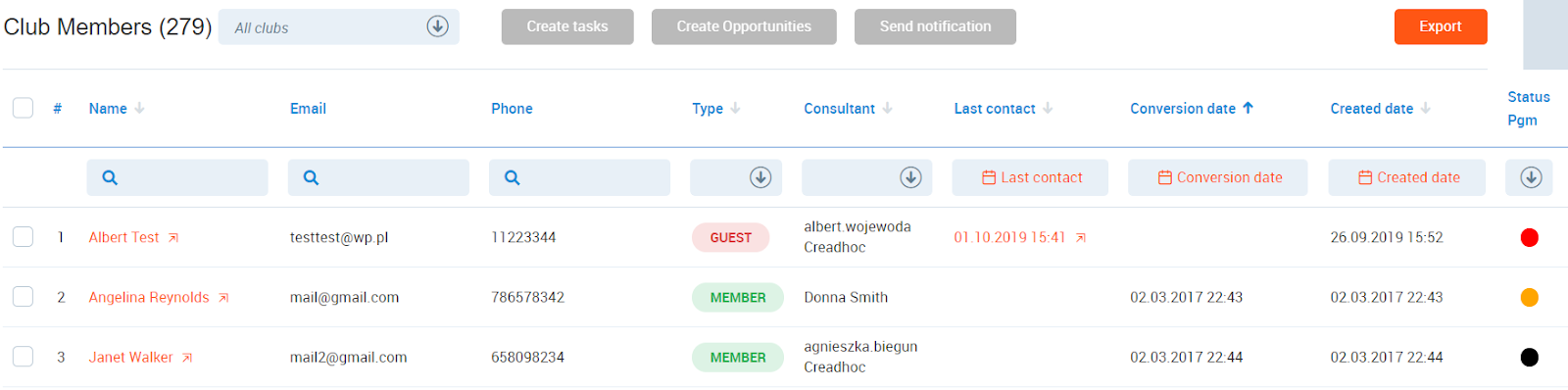Open the Consultant filter dropdown
1568x390 pixels.
pos(866,177)
